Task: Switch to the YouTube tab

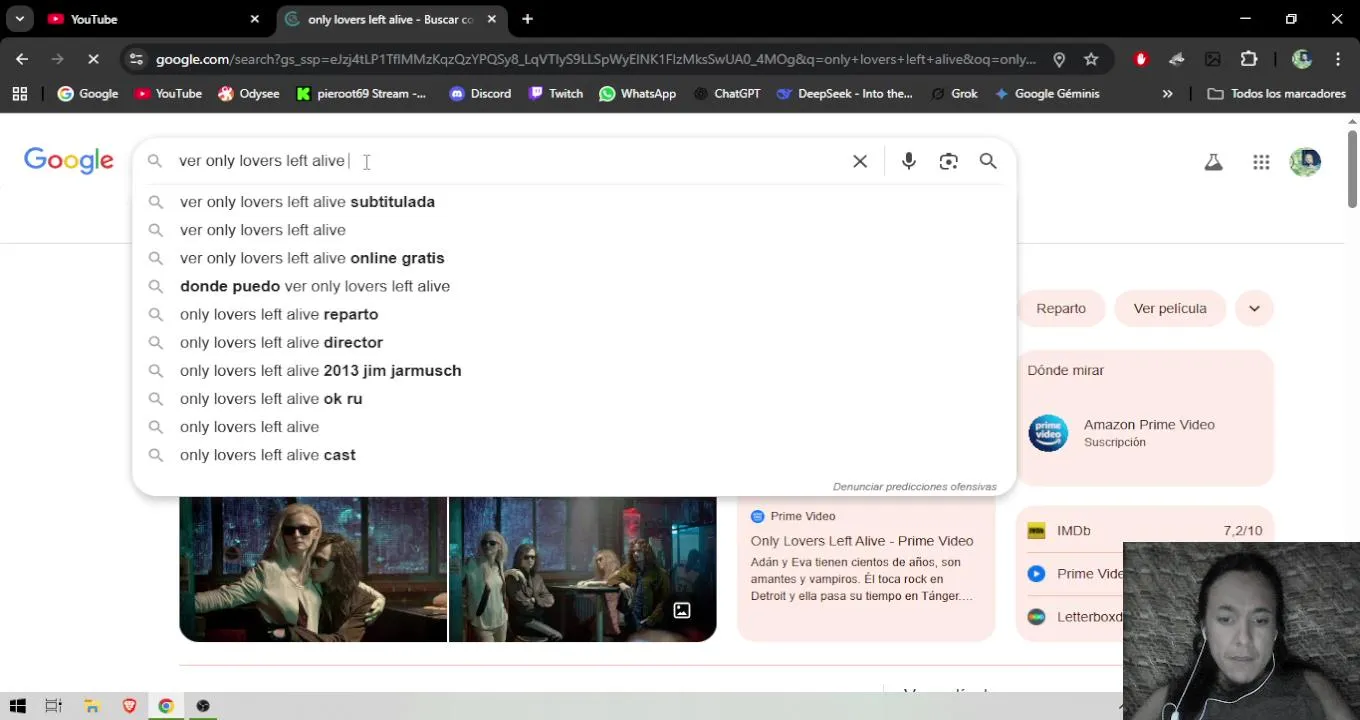Action: click(x=152, y=19)
